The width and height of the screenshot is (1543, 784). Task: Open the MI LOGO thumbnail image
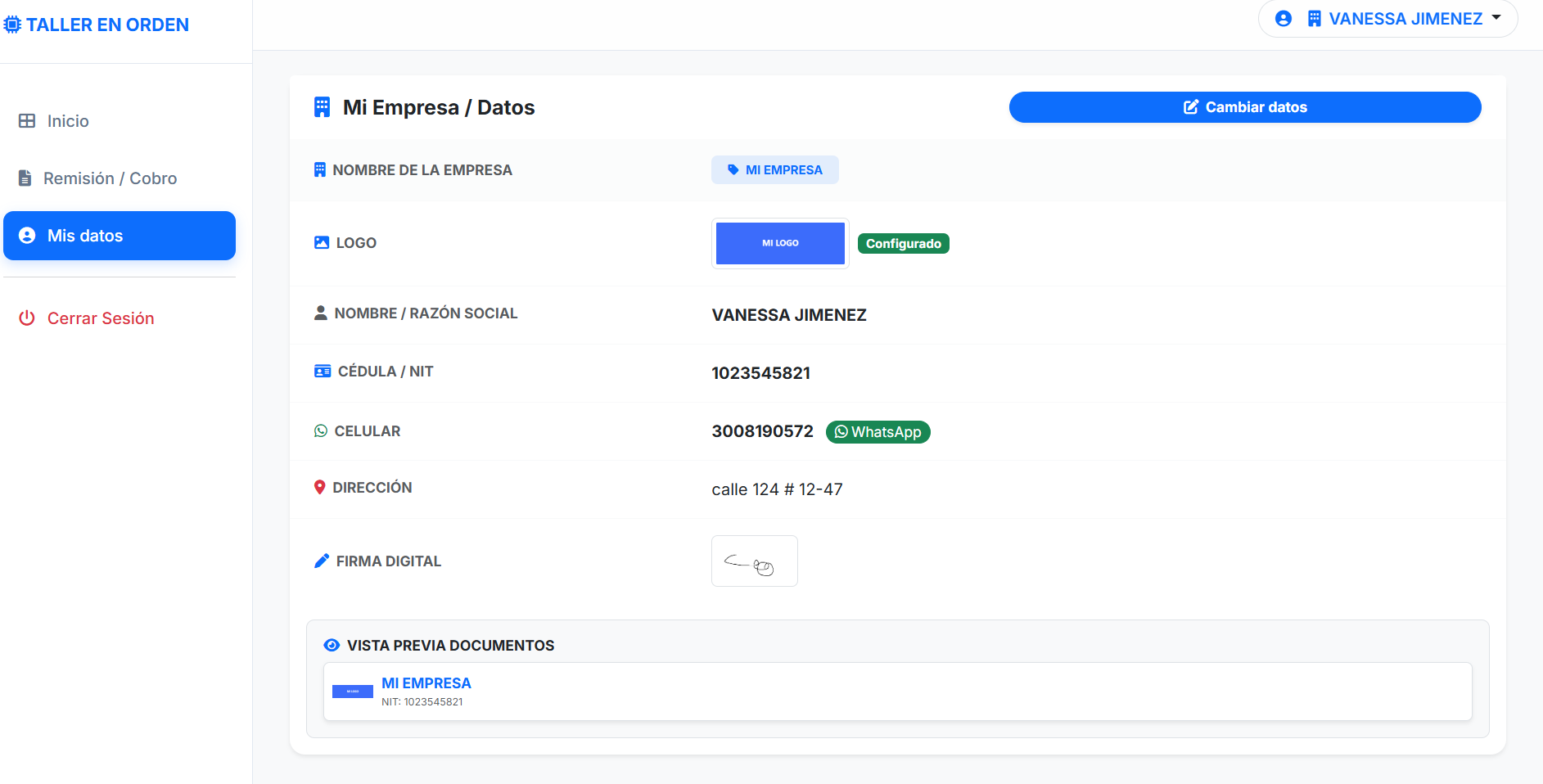click(x=780, y=243)
